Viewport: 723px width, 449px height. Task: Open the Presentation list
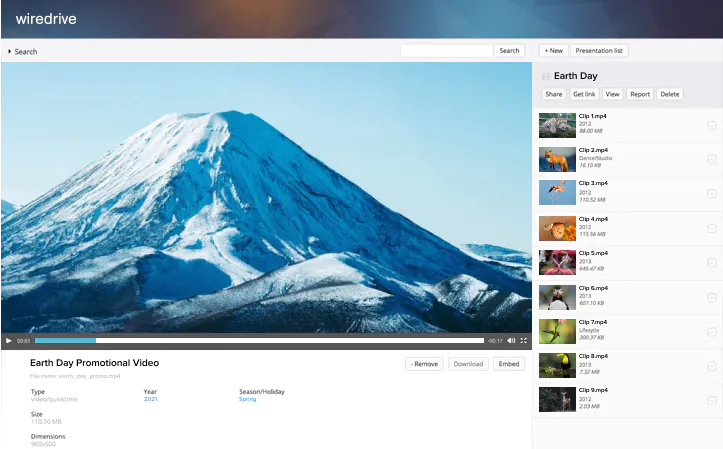point(600,50)
